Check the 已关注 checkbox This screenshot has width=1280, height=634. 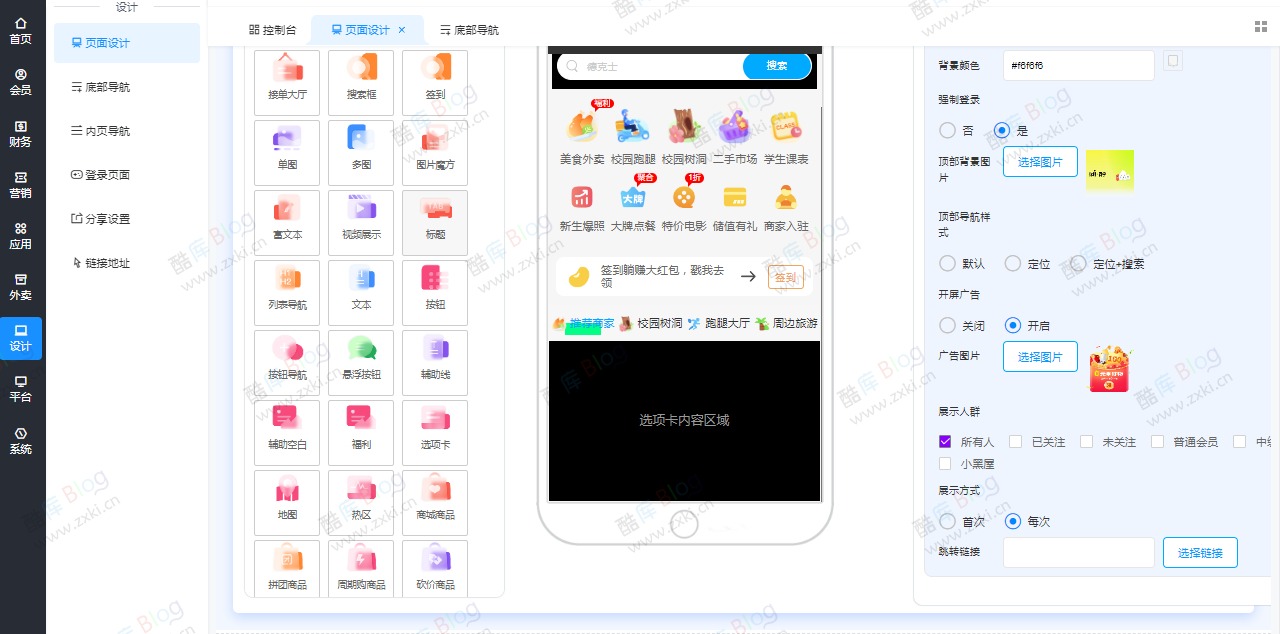pyautogui.click(x=1016, y=441)
